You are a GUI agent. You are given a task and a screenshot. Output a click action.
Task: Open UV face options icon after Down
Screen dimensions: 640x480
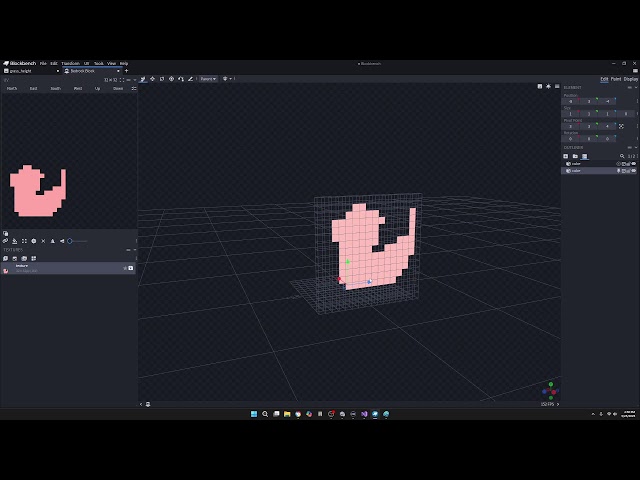pyautogui.click(x=133, y=89)
